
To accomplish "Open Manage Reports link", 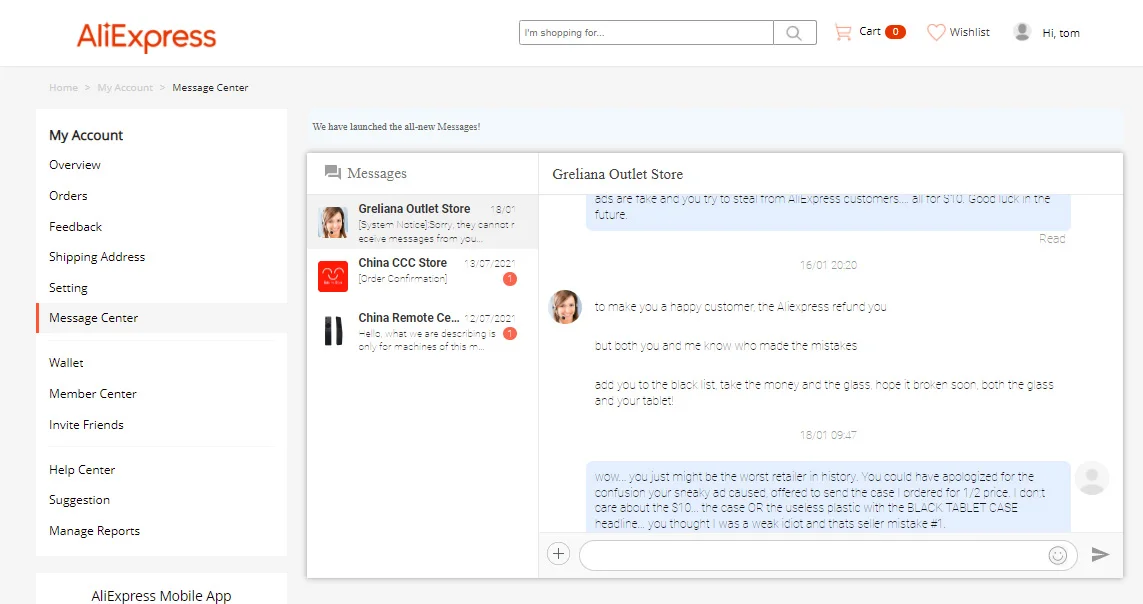I will pos(94,530).
